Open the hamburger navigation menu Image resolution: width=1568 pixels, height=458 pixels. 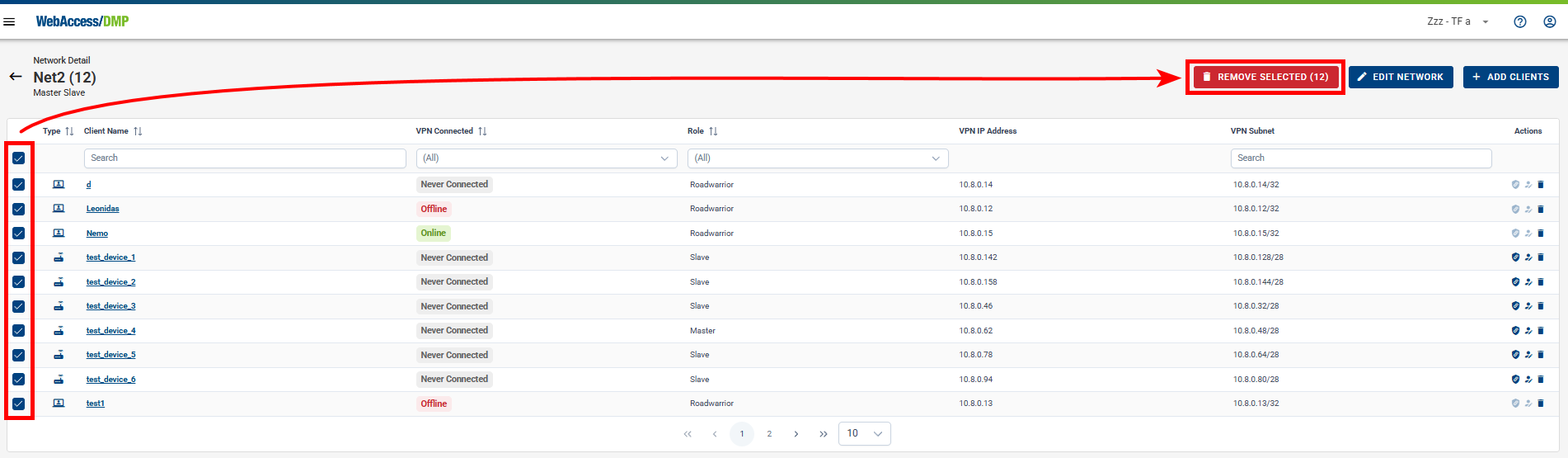click(x=10, y=21)
